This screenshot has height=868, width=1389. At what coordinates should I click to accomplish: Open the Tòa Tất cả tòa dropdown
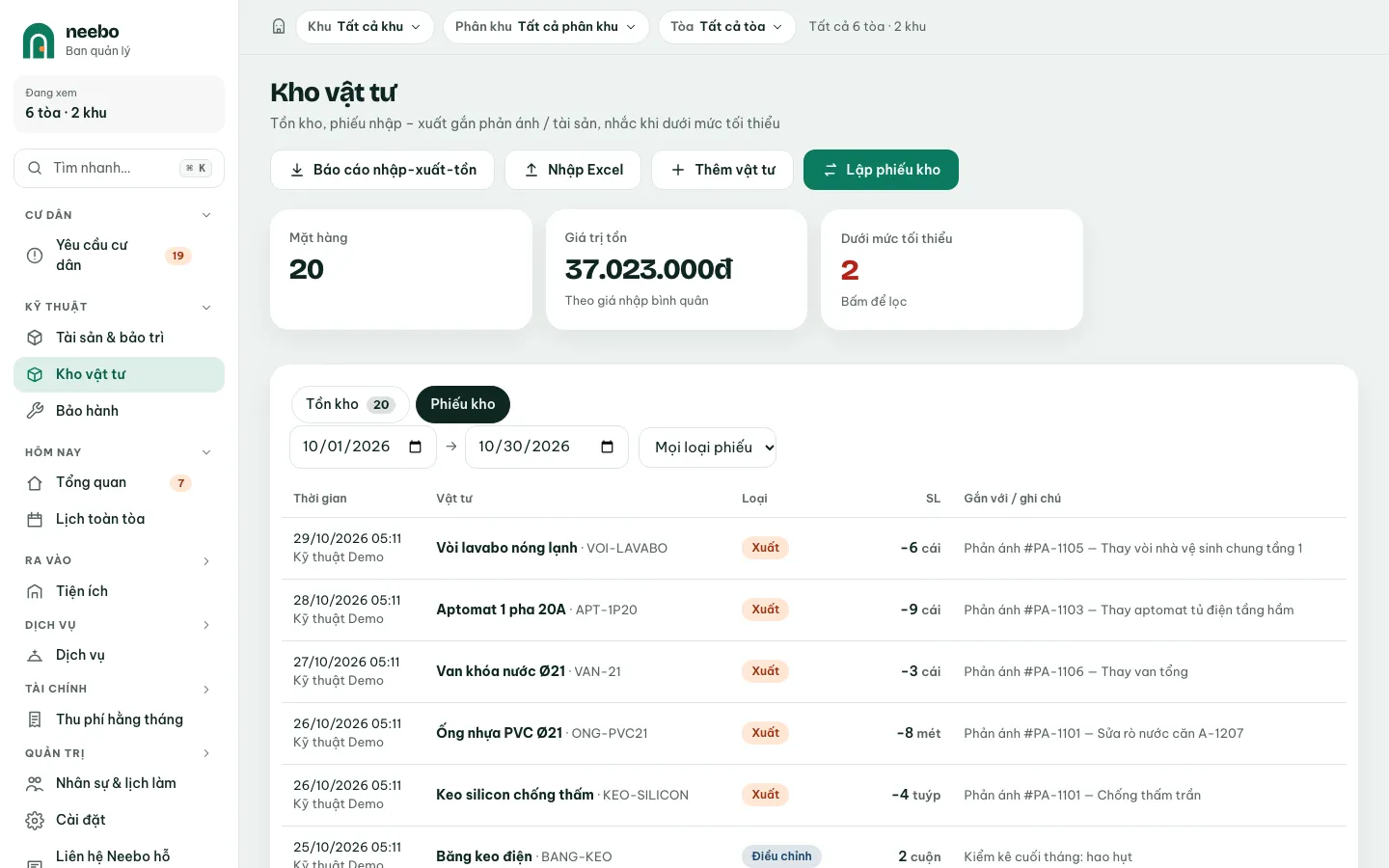[727, 27]
